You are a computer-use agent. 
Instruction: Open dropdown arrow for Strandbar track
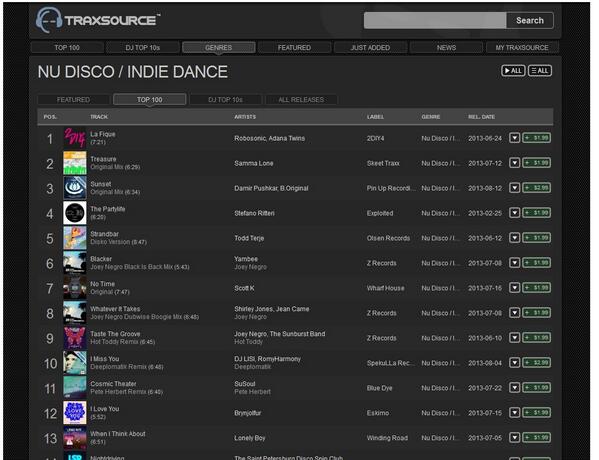(515, 238)
